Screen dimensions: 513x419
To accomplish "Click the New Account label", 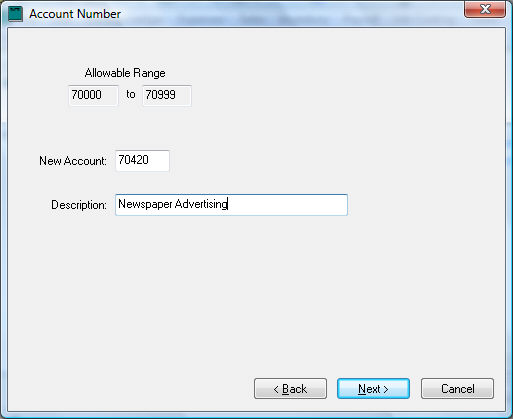I will point(73,161).
